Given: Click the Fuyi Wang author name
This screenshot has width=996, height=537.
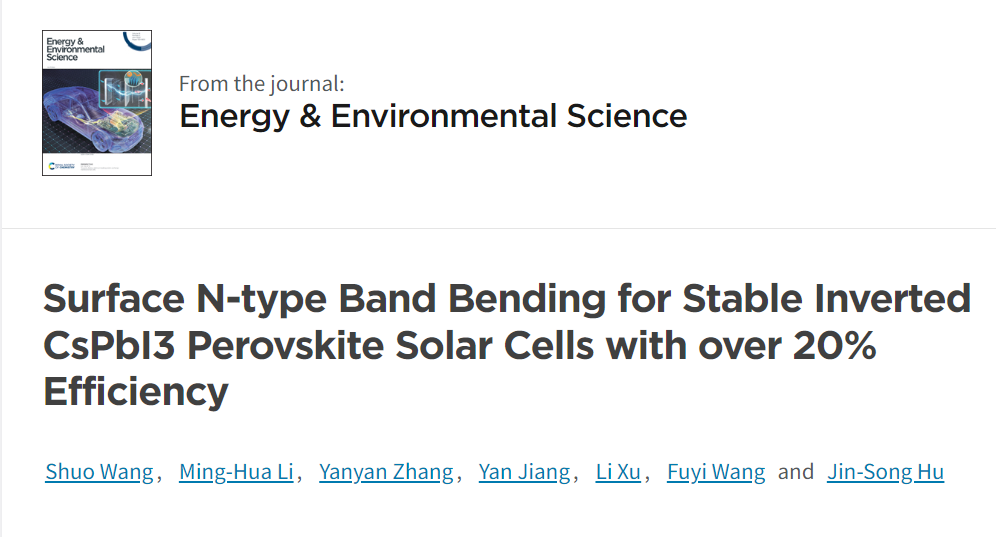Looking at the screenshot, I should [x=716, y=472].
